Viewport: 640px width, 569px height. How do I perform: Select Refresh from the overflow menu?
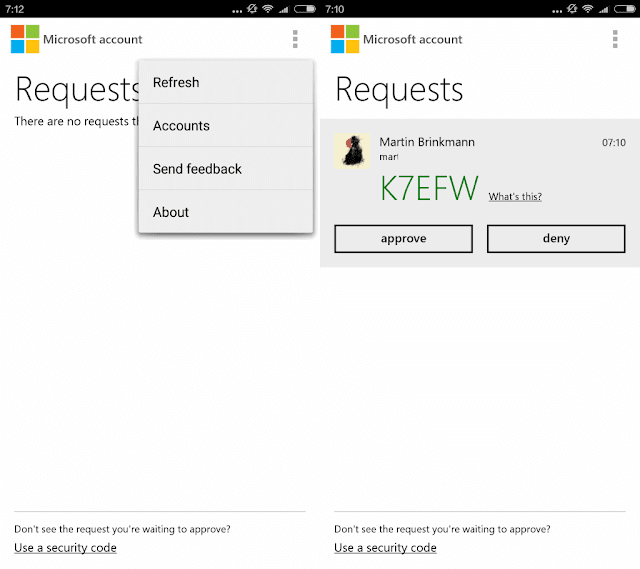226,82
